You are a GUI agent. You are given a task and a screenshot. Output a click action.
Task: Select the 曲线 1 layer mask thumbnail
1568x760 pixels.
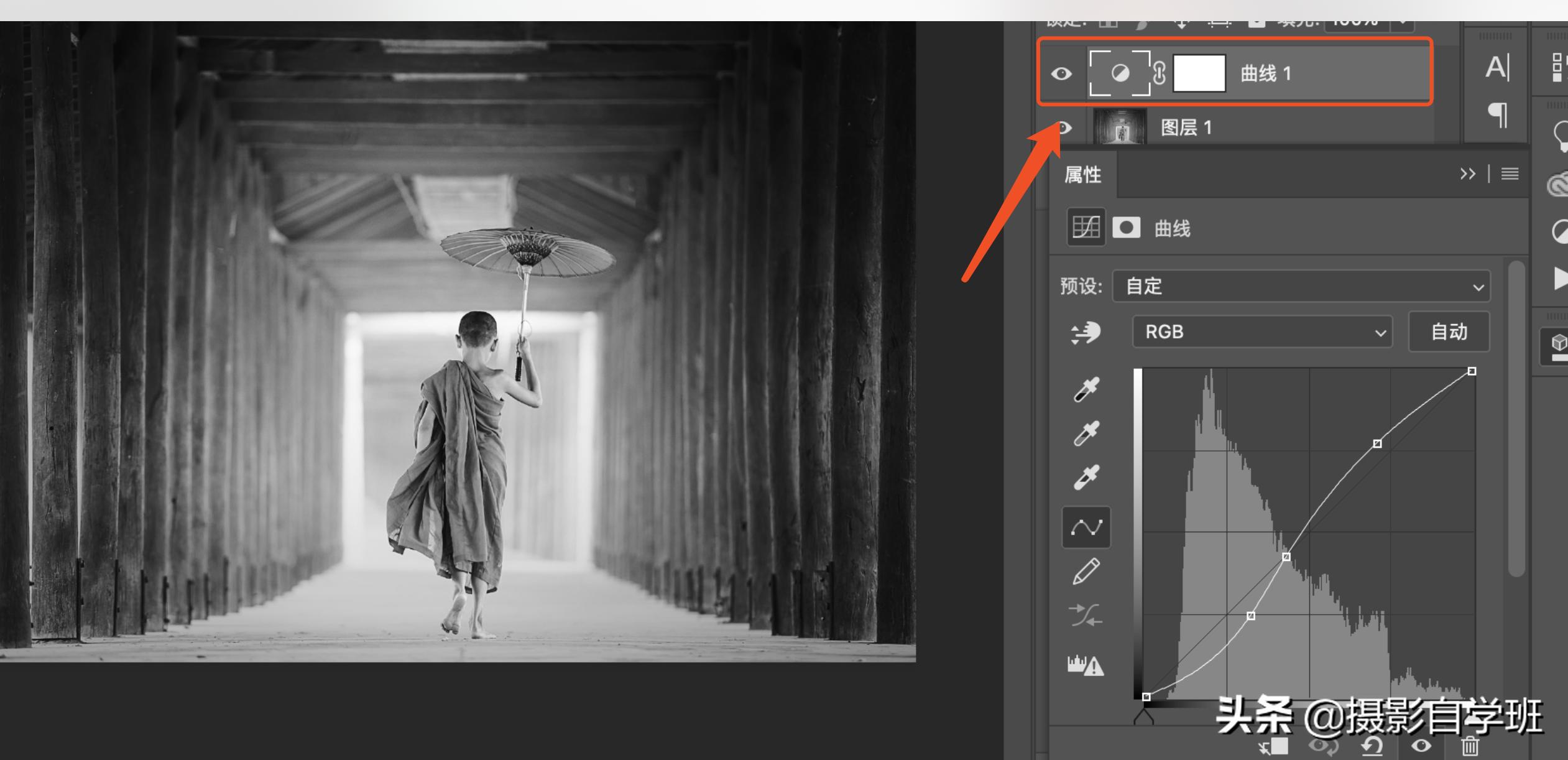(x=1199, y=73)
